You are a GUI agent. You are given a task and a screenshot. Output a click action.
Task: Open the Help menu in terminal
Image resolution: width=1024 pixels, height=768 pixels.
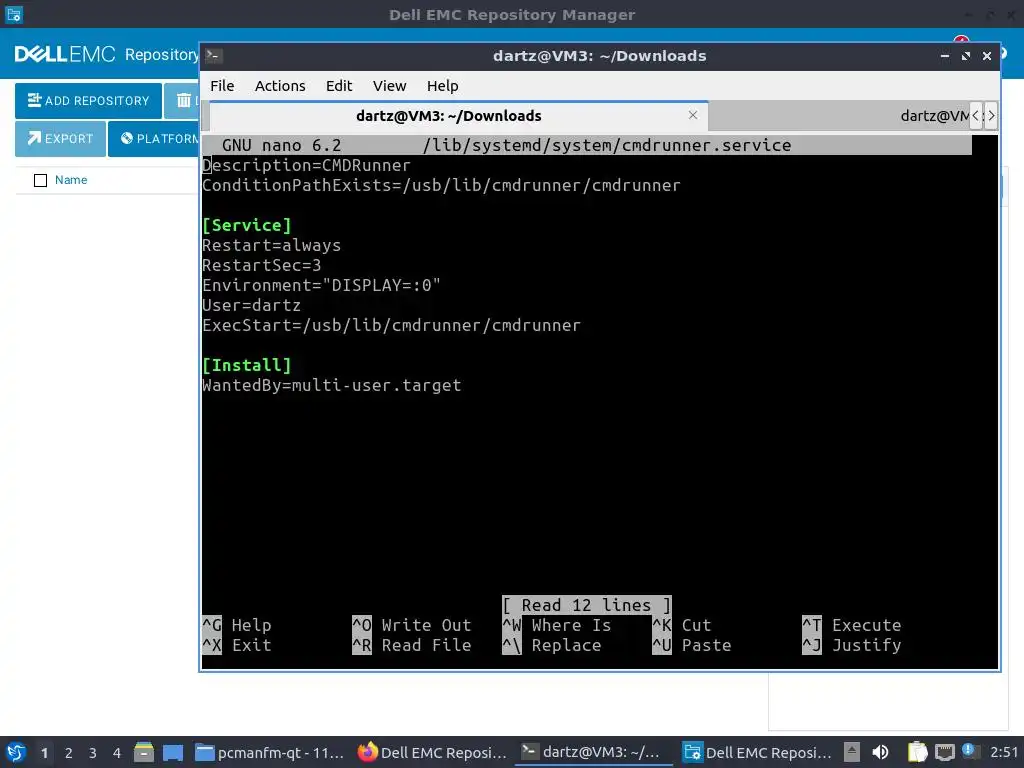(x=442, y=86)
